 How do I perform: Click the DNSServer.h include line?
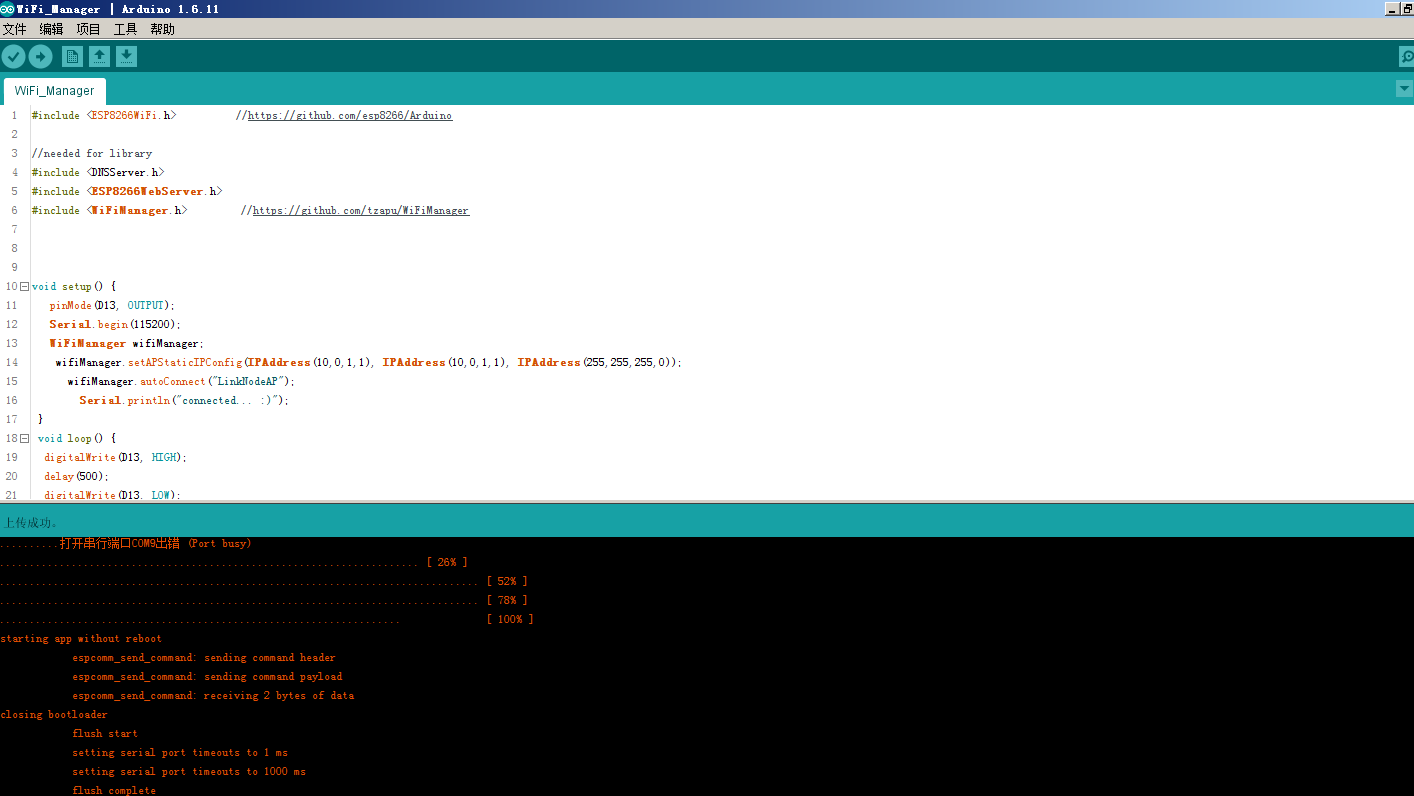[x=98, y=173]
